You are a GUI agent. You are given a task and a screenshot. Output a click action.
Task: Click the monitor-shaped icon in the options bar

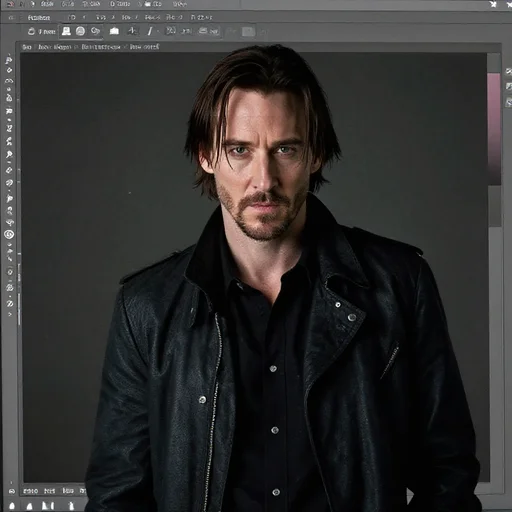pos(66,31)
